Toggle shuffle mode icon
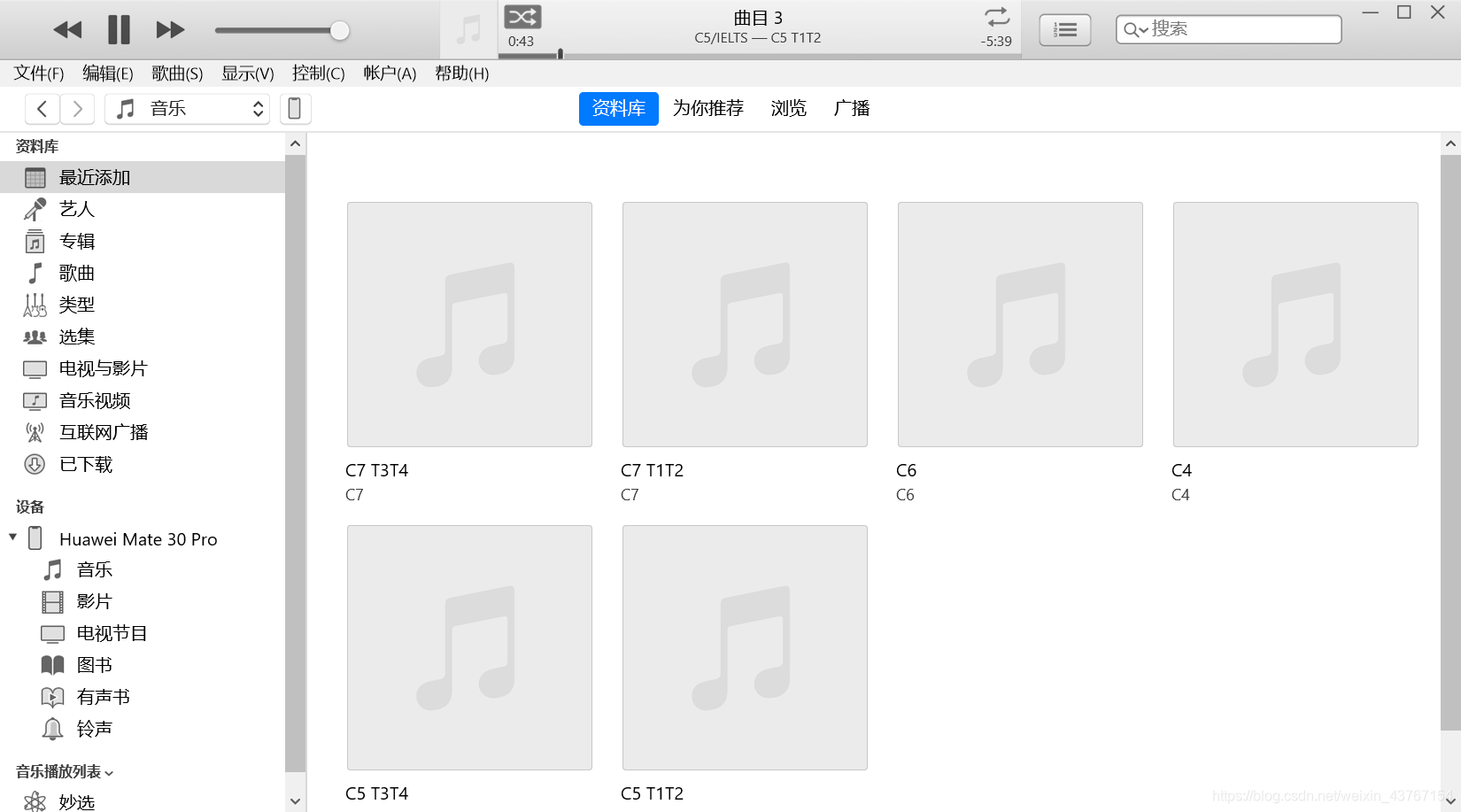1461x812 pixels. point(522,17)
